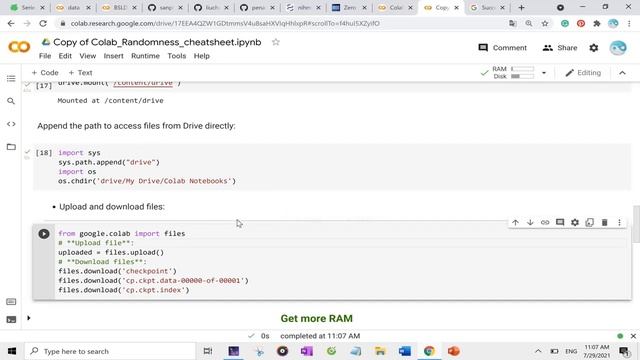Go back to the previous page
The image size is (640, 360).
coord(11,24)
